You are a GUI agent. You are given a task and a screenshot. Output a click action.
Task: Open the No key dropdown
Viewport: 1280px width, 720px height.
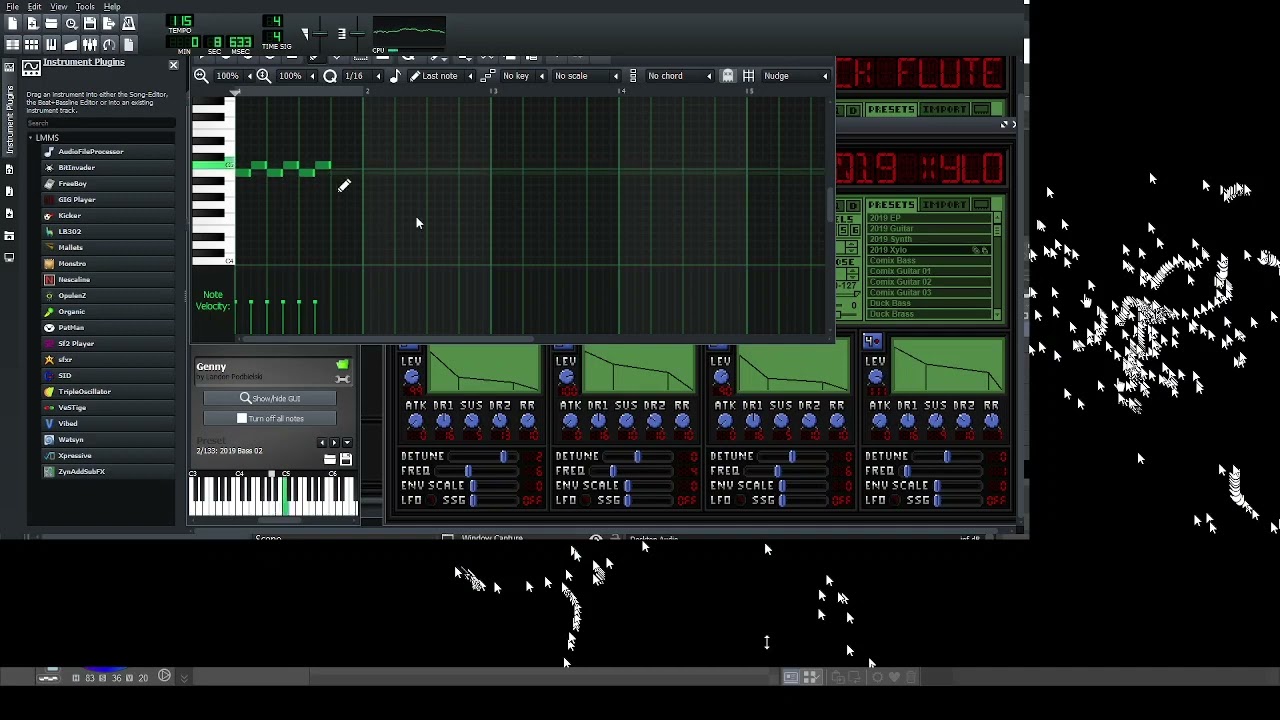tap(523, 76)
